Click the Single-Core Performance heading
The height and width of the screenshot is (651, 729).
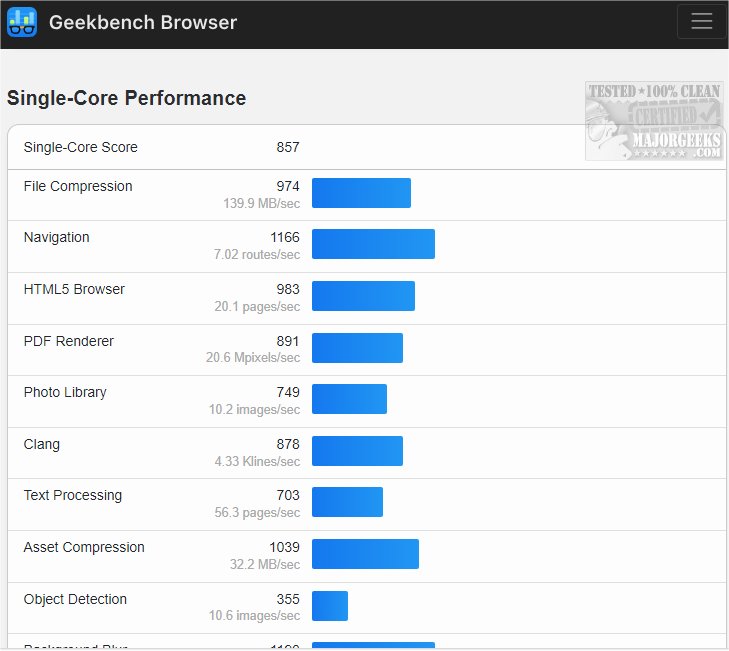[126, 98]
